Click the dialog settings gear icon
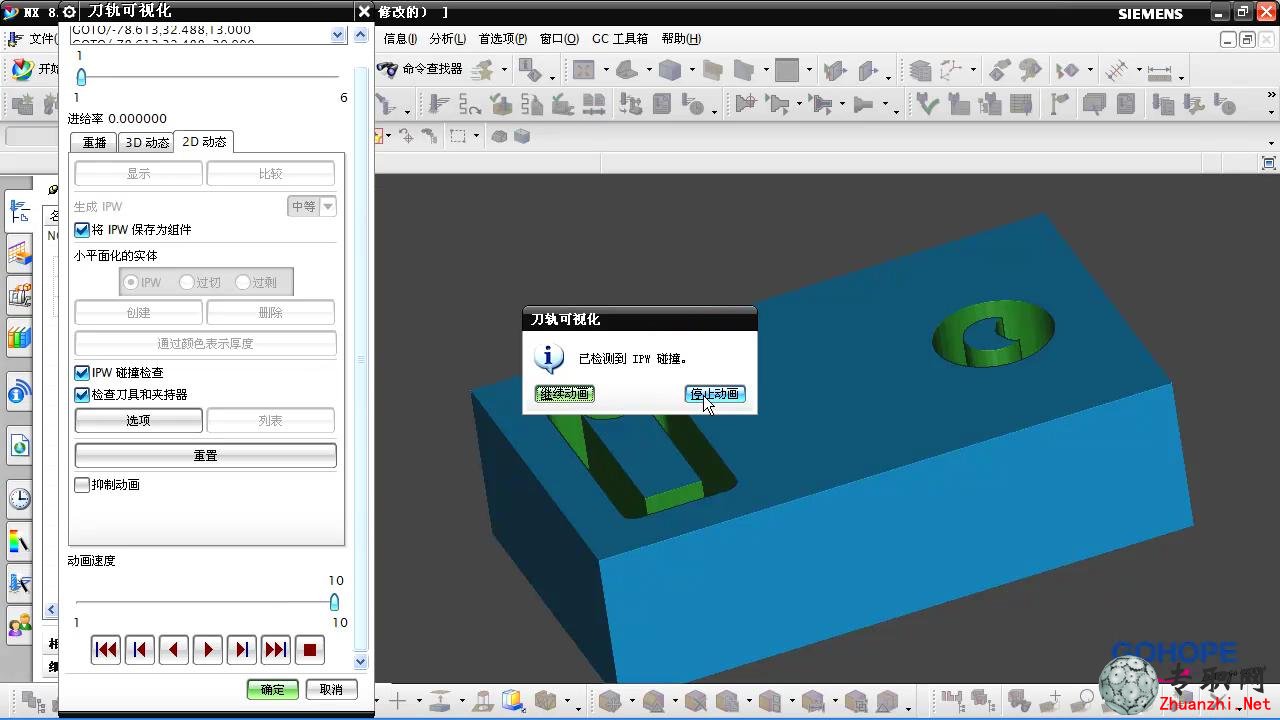Screen dimensions: 1280x720 [x=69, y=11]
